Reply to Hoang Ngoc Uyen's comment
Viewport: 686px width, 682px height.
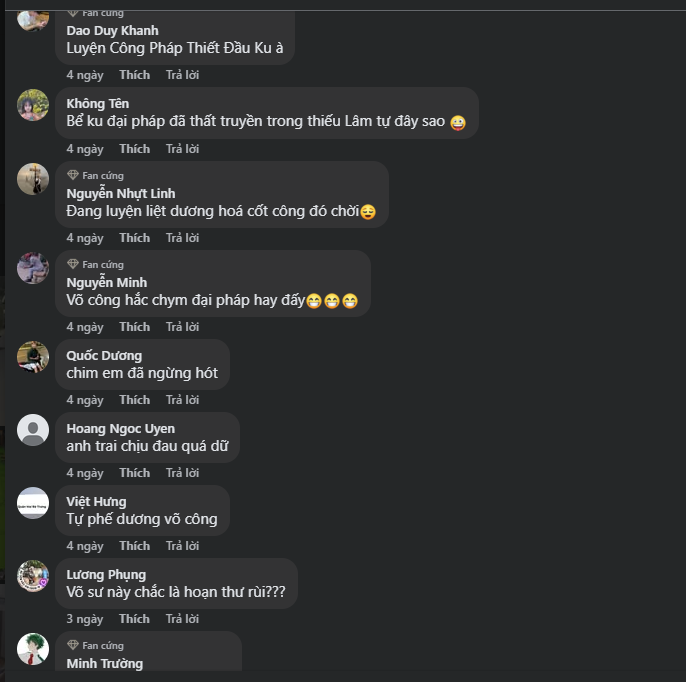(x=182, y=473)
